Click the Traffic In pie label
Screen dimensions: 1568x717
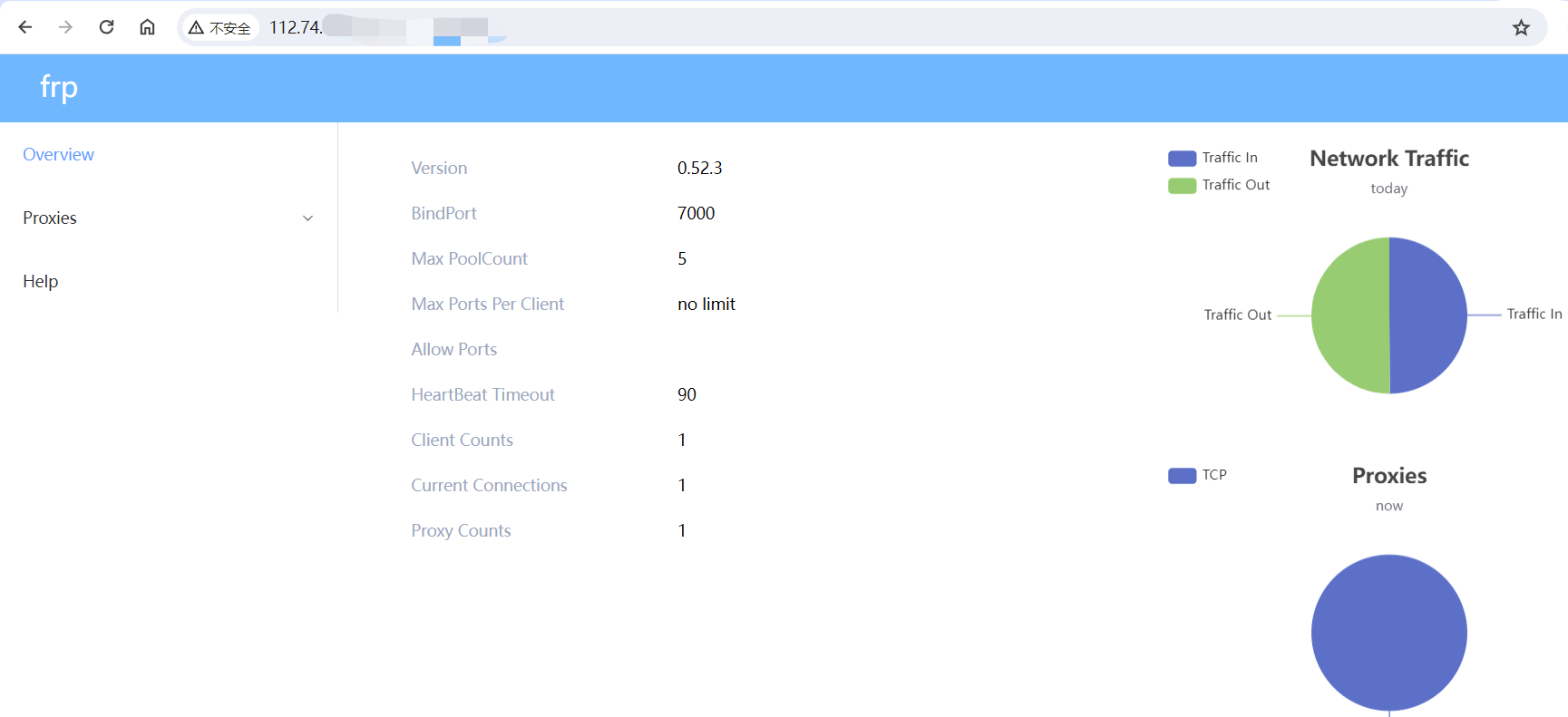pyautogui.click(x=1534, y=314)
